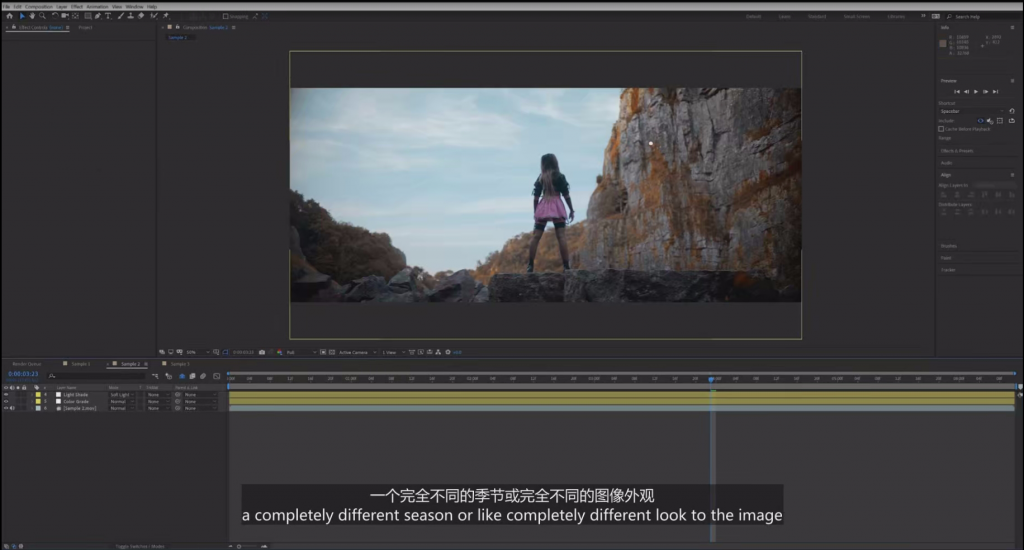Open the Effects & Presets panel

(x=957, y=151)
